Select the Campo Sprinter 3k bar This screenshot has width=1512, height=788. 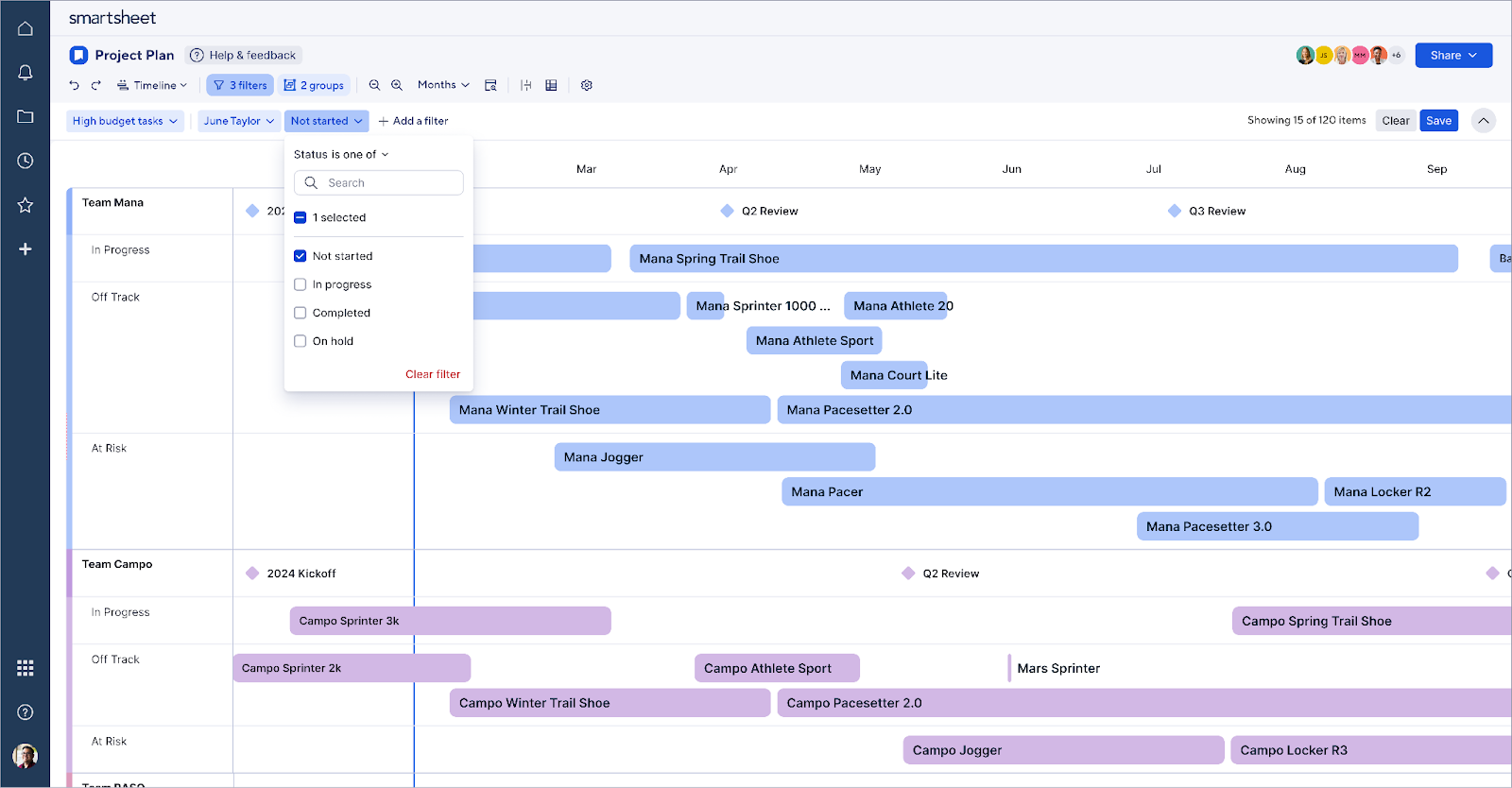(451, 621)
